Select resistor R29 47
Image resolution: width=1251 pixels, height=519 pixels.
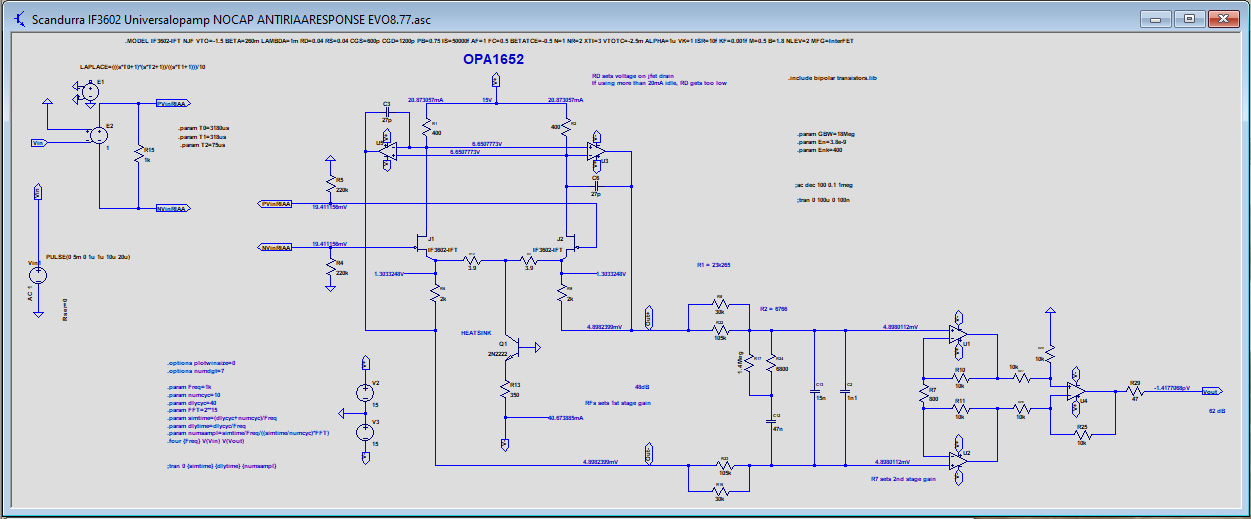coord(1135,390)
